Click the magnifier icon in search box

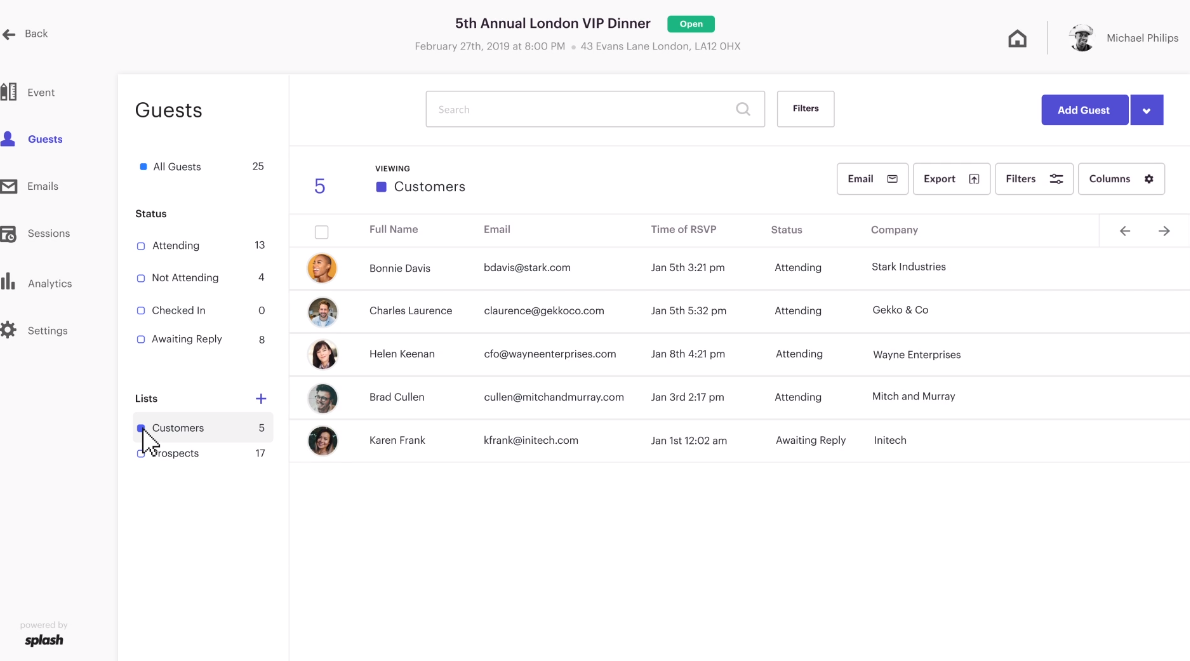point(743,109)
